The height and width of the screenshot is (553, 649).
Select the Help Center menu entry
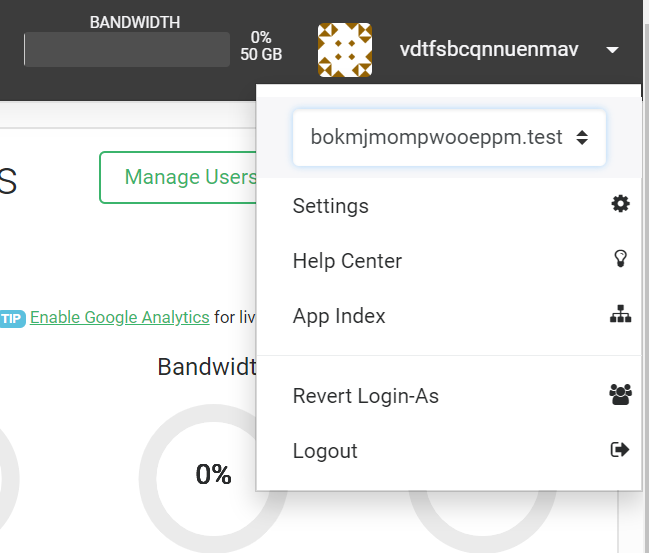pos(347,261)
